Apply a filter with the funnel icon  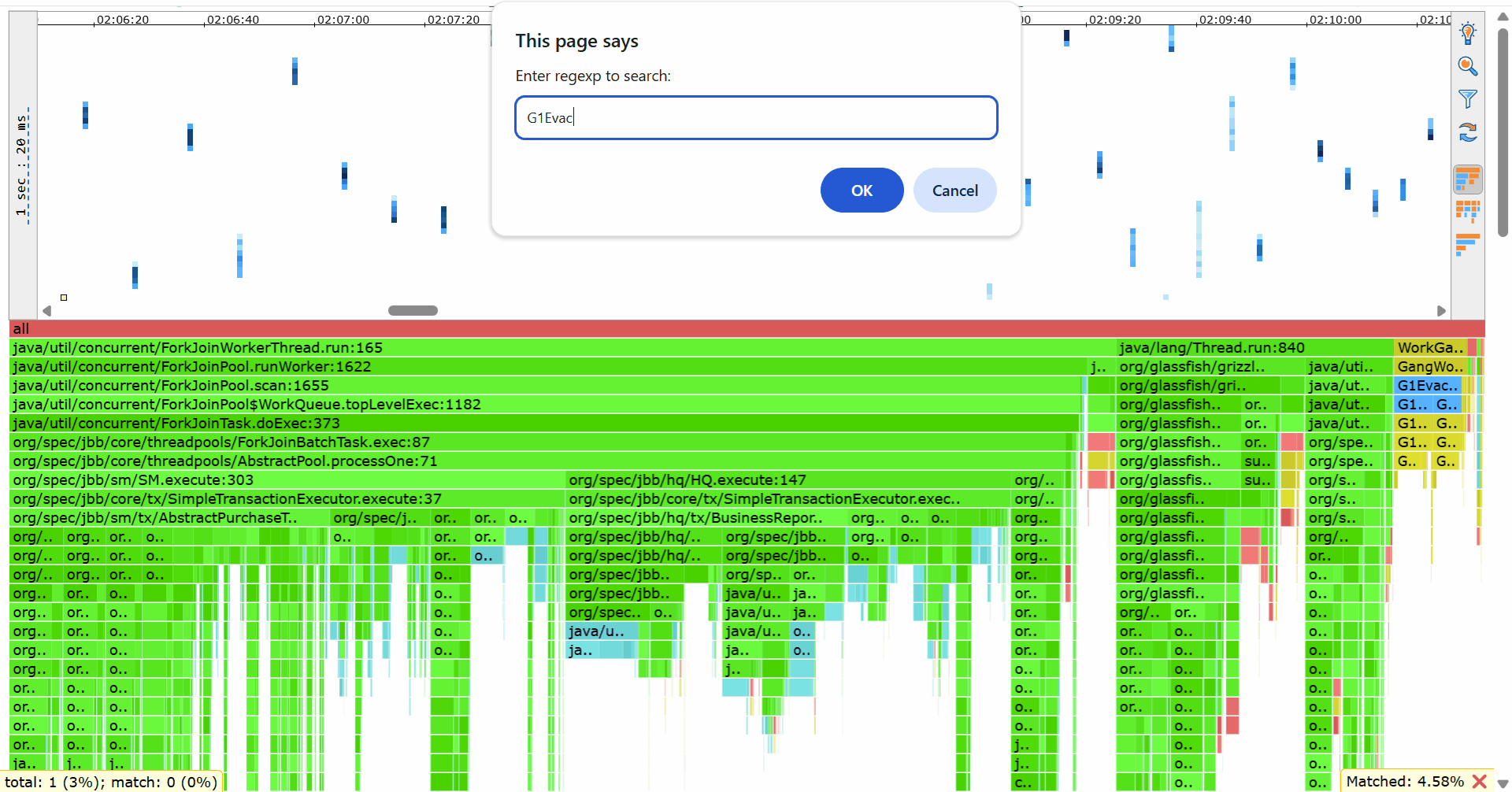pyautogui.click(x=1468, y=99)
